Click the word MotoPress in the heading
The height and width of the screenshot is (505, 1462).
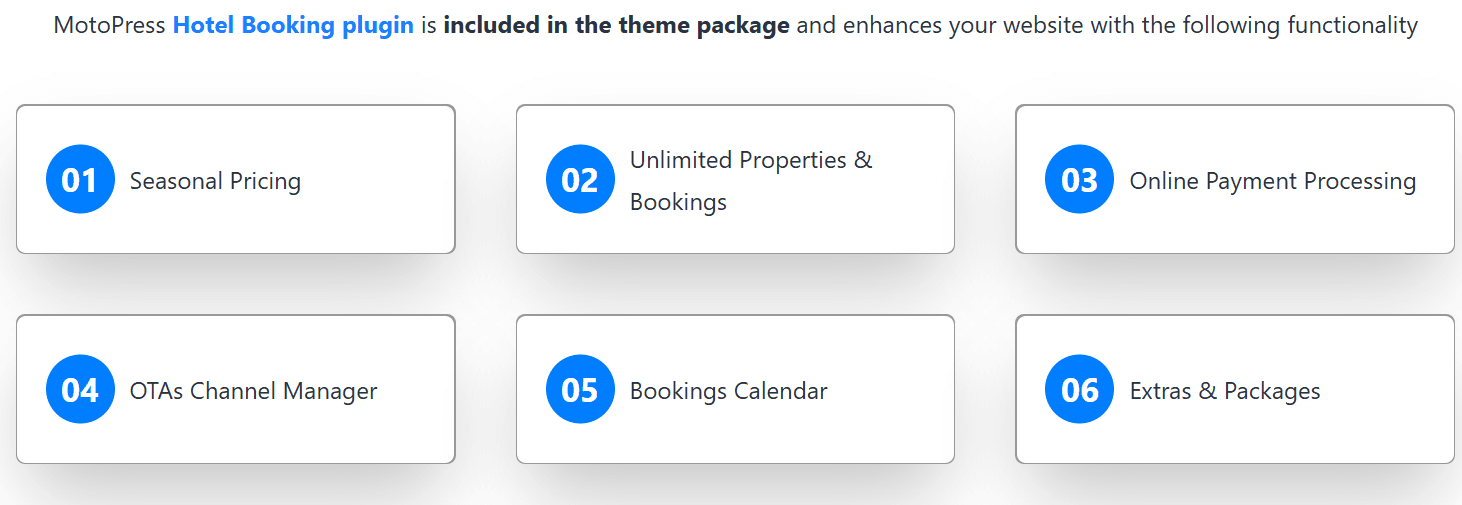109,25
